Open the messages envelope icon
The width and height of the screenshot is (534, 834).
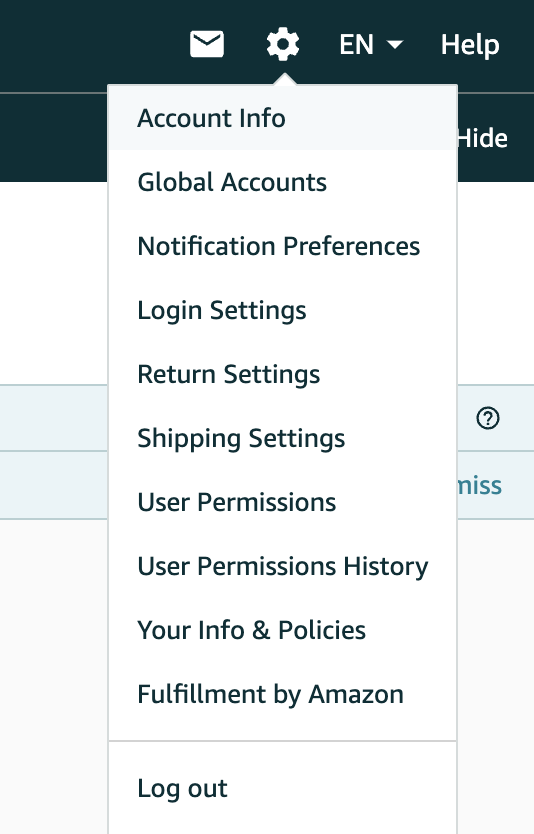pyautogui.click(x=207, y=44)
